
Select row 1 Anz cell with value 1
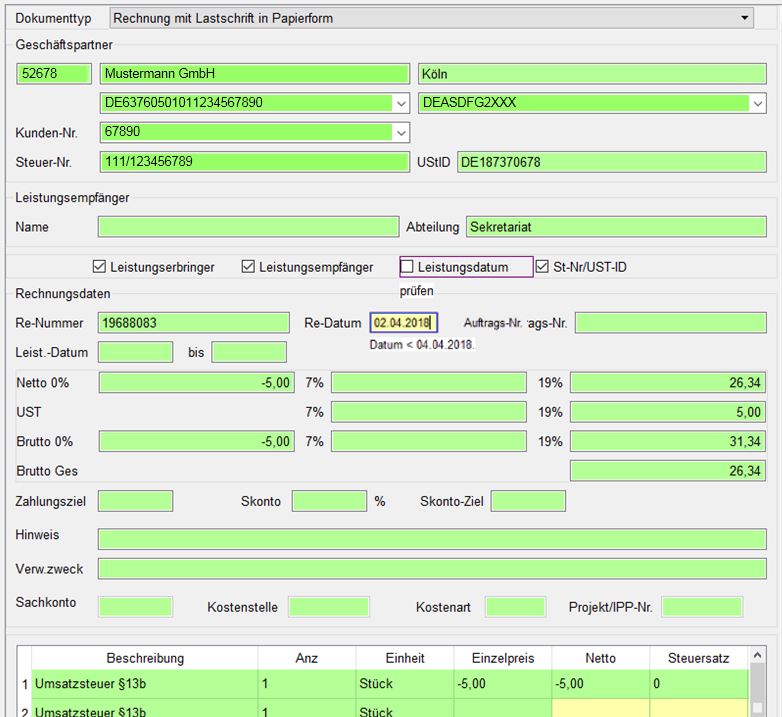click(307, 684)
